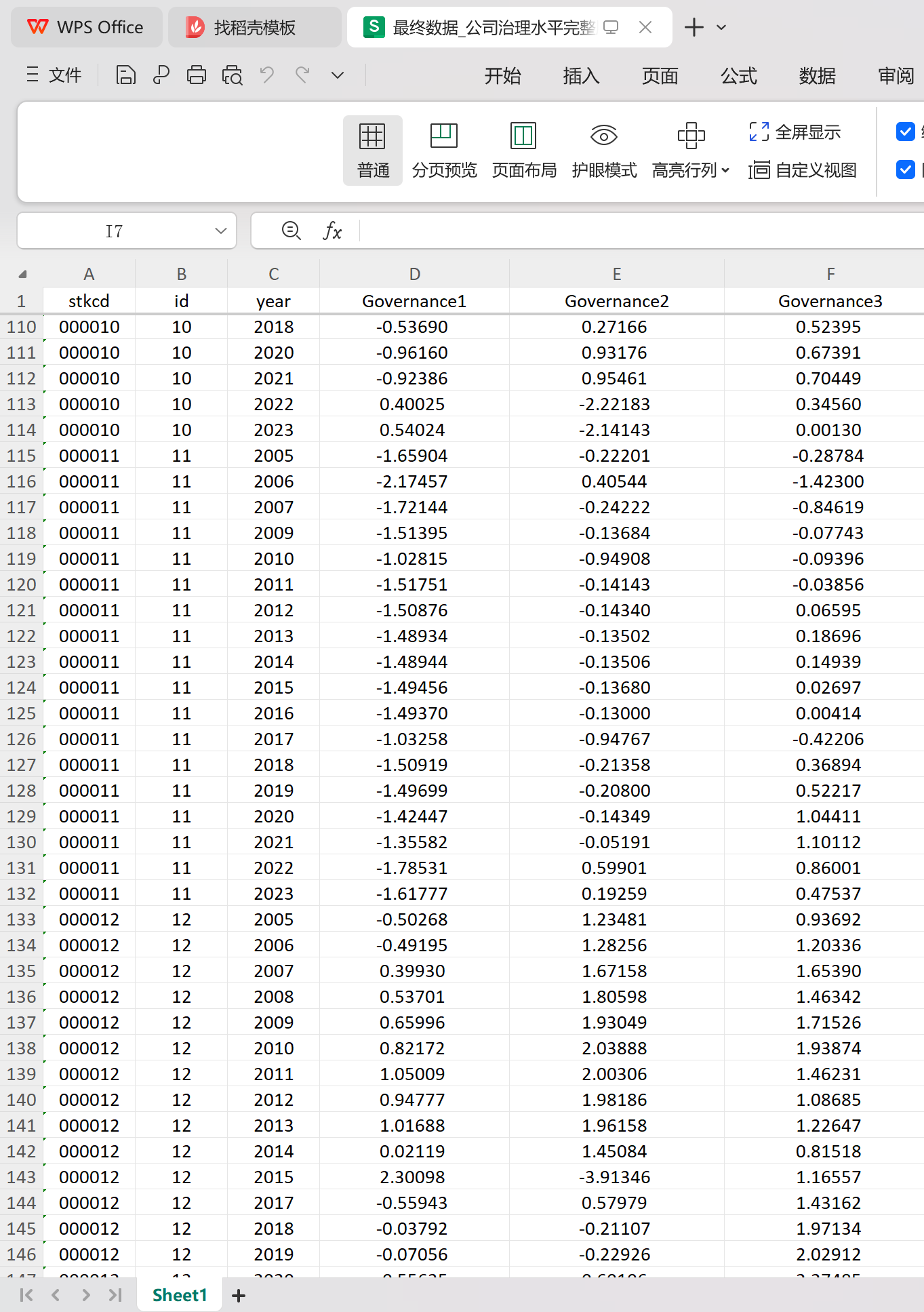Toggle the upper checkbox at ribbon right edge
The width and height of the screenshot is (924, 1312).
pyautogui.click(x=905, y=132)
